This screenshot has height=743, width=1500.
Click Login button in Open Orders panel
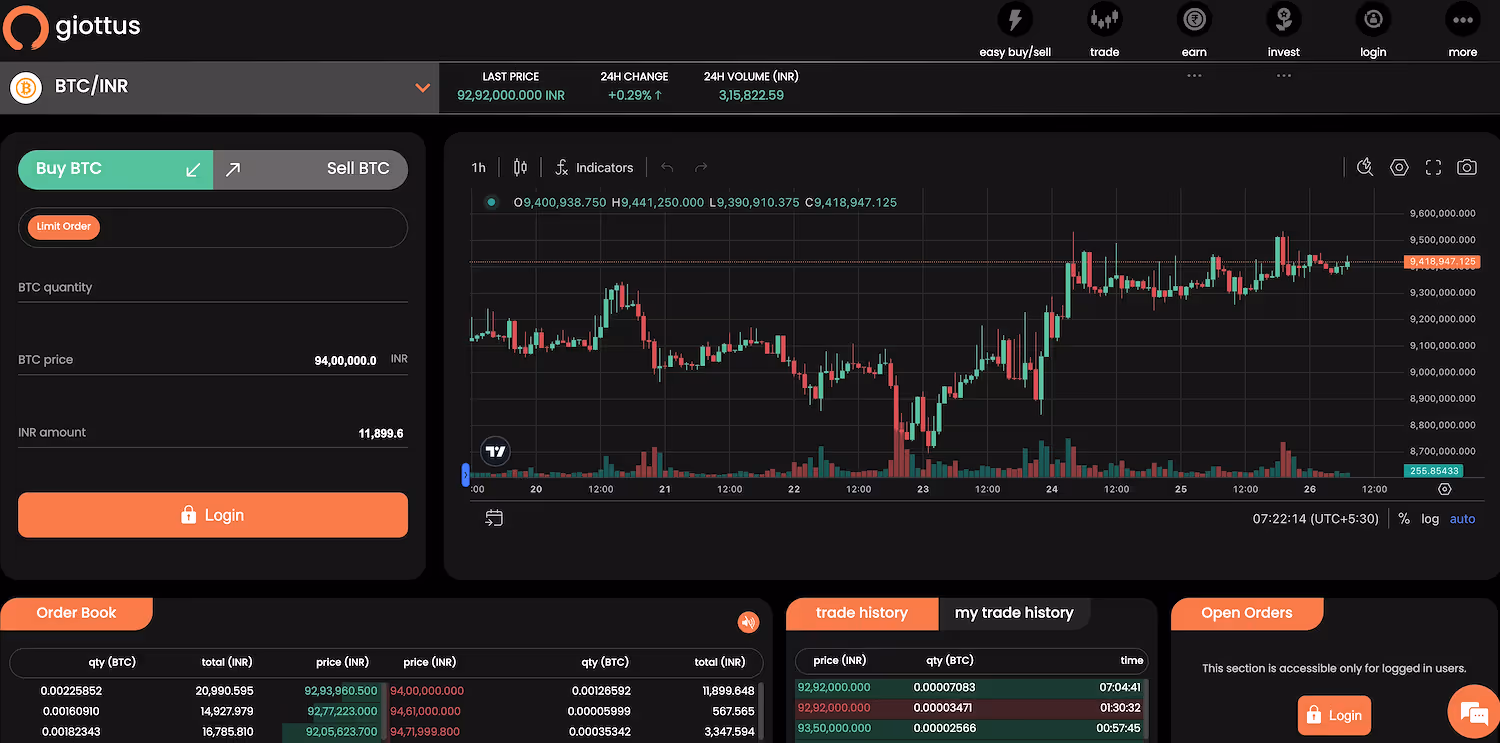pos(1335,716)
